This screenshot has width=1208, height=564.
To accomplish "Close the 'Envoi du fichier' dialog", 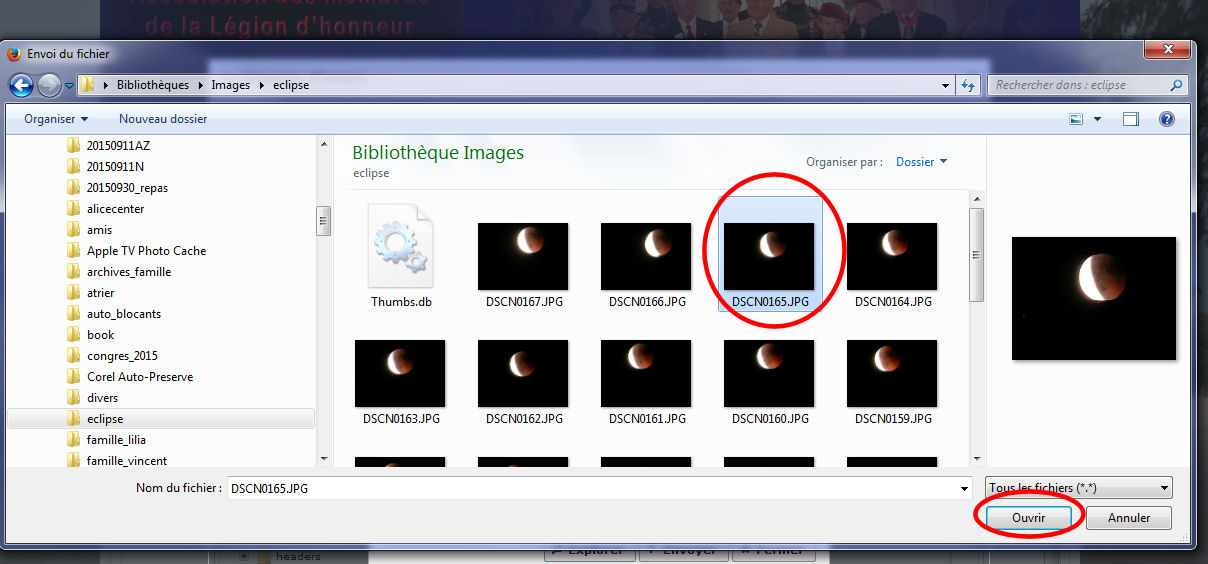I will coord(1165,50).
